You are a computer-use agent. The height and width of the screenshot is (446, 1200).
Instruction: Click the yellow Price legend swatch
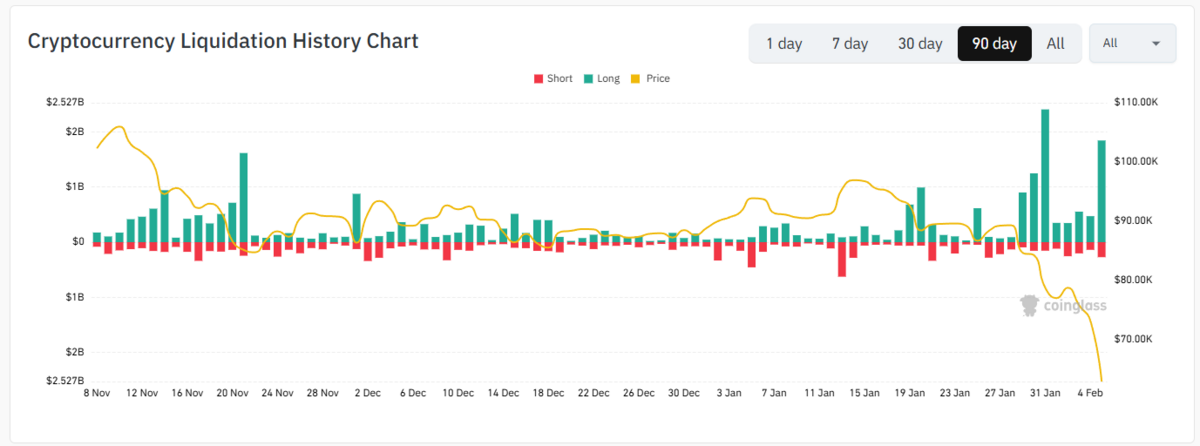(636, 78)
